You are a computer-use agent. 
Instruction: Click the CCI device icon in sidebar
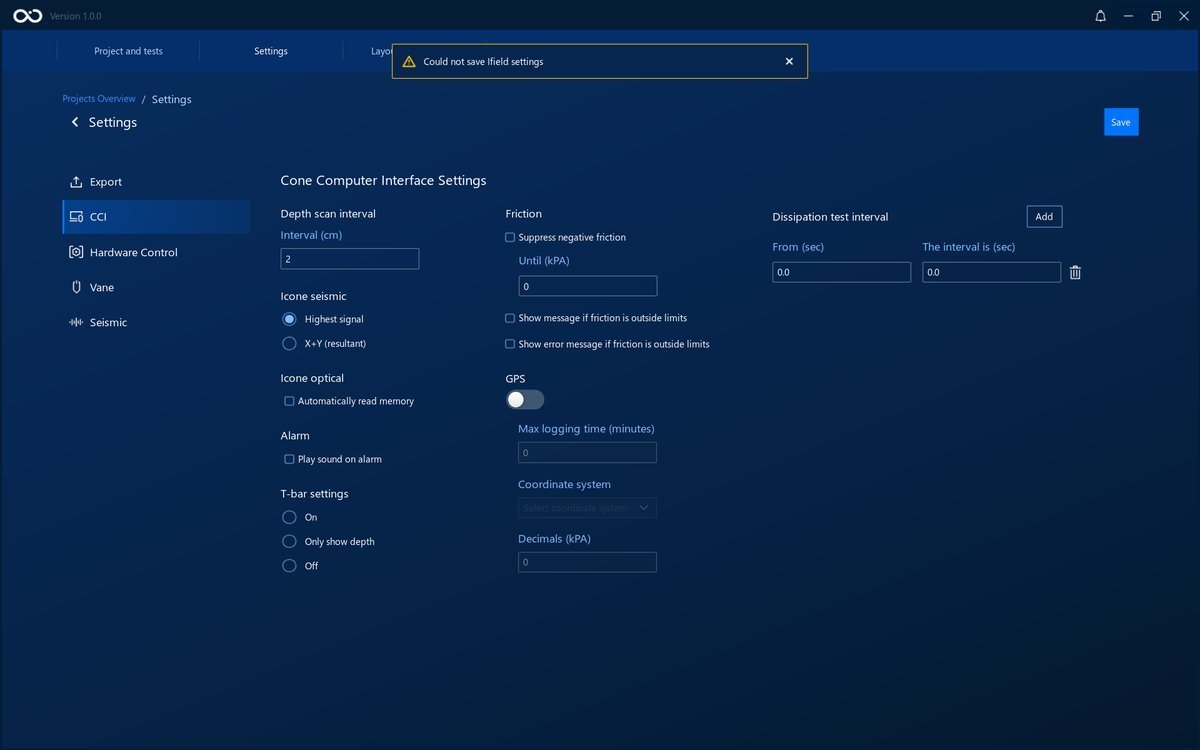click(76, 217)
